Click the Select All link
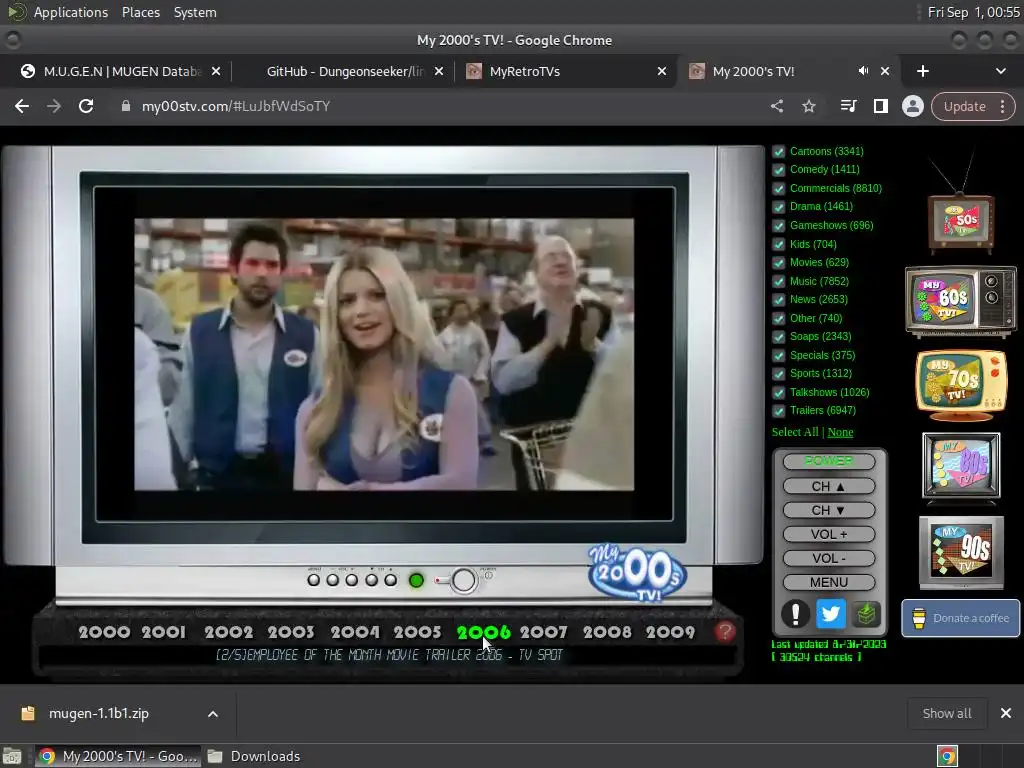Viewport: 1024px width, 768px height. click(x=795, y=432)
